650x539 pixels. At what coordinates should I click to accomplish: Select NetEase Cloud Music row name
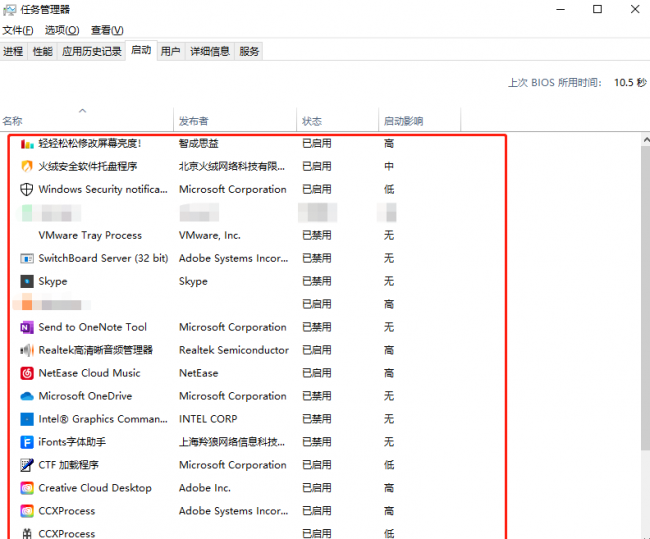pyautogui.click(x=90, y=373)
